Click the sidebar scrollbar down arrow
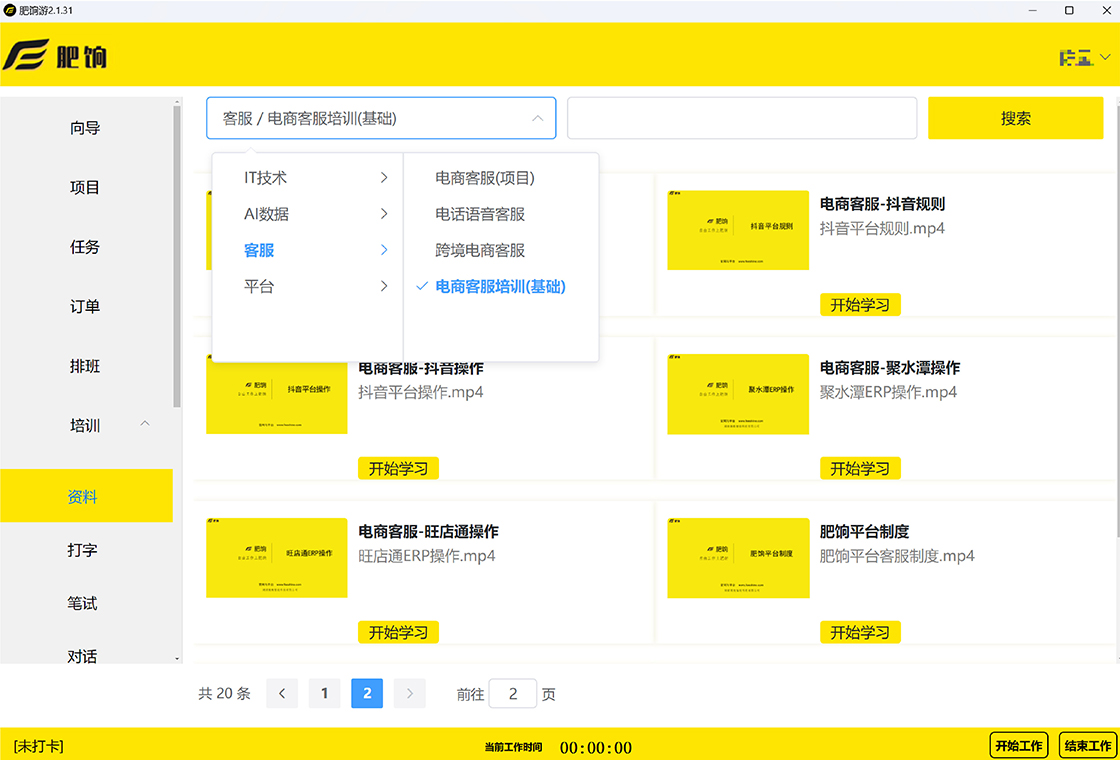The height and width of the screenshot is (760, 1120). pyautogui.click(x=177, y=659)
